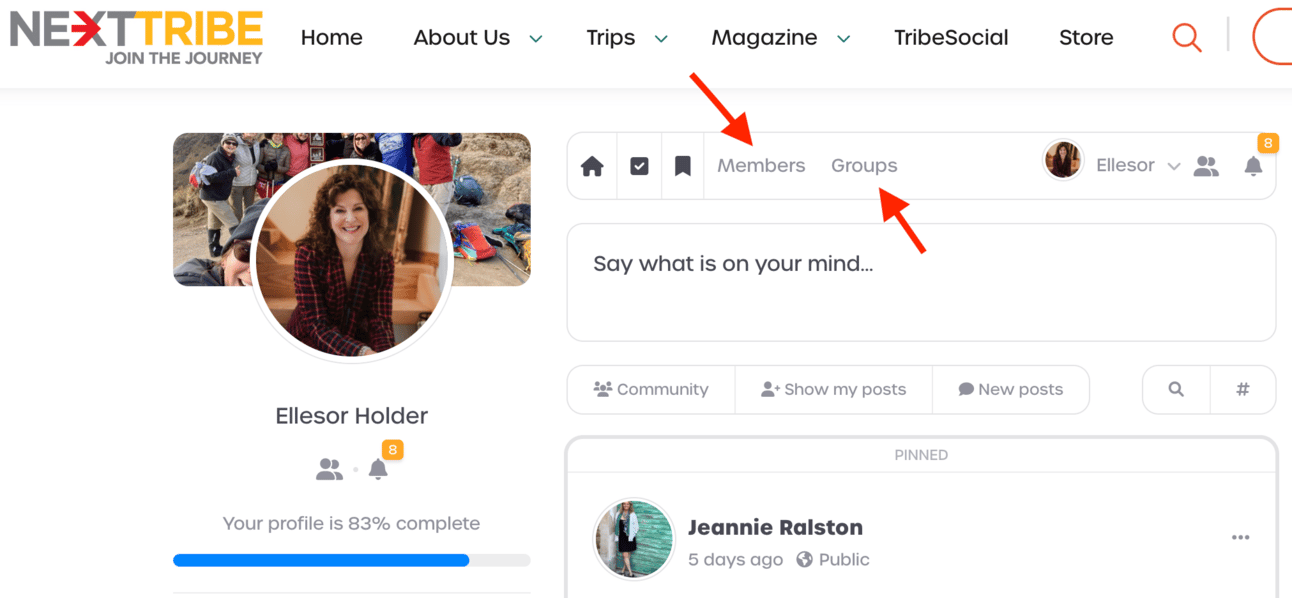This screenshot has width=1292, height=598.
Task: Click the orange site search icon
Action: tap(1187, 37)
